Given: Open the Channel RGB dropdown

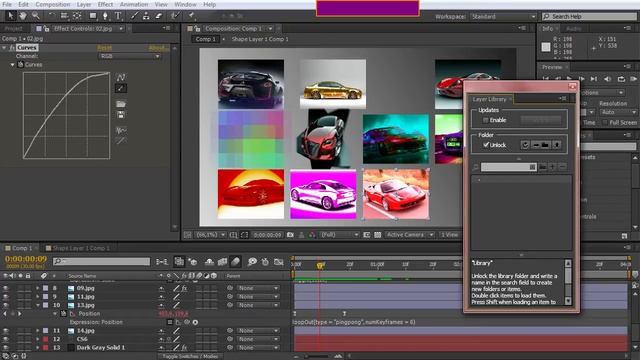Looking at the screenshot, I should (x=129, y=56).
